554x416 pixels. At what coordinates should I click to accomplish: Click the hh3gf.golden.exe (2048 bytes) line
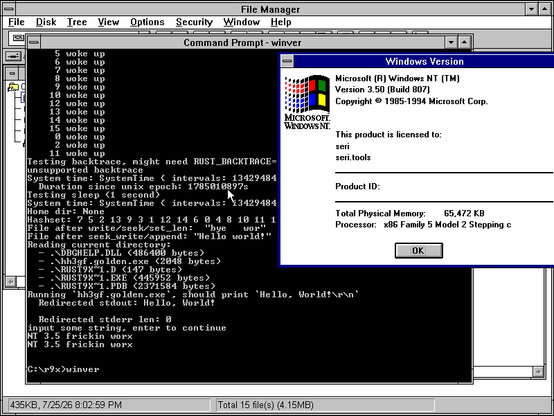click(x=130, y=261)
